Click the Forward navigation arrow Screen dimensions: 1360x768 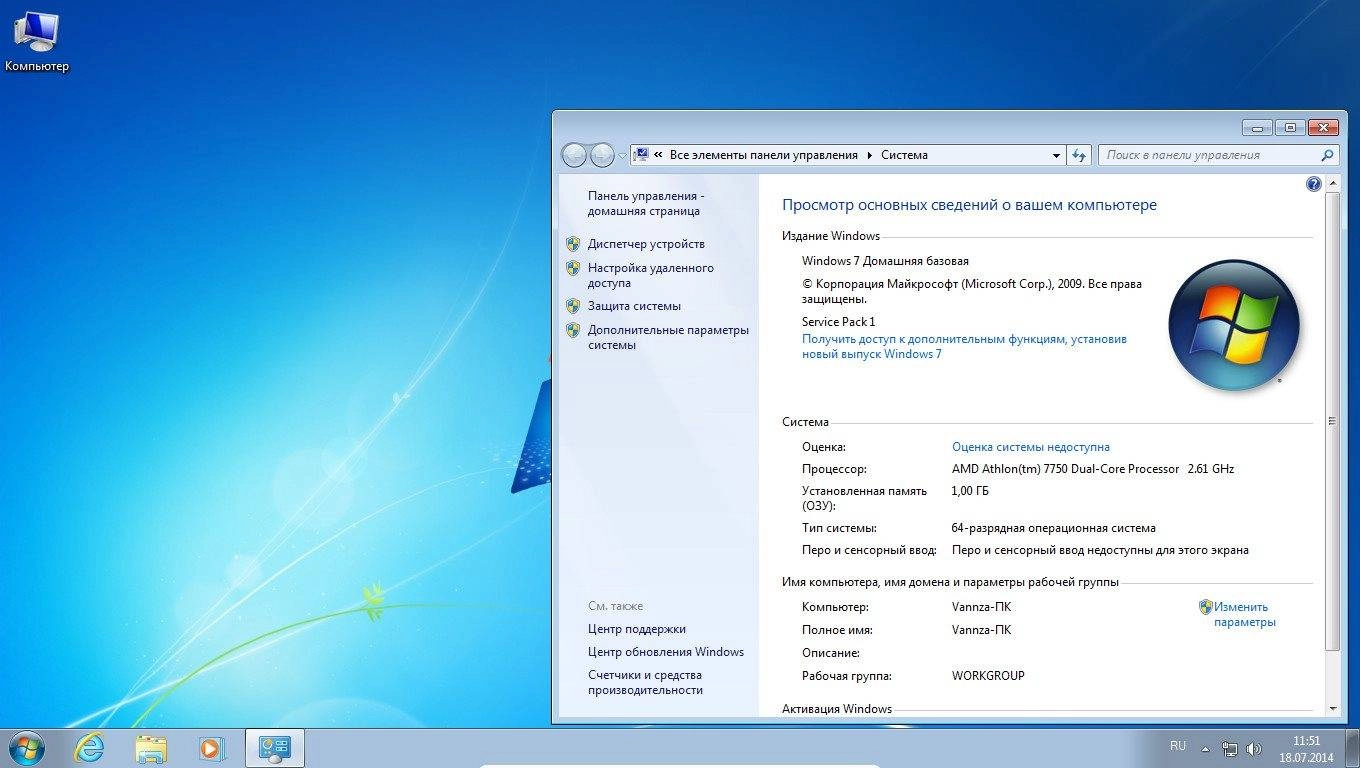(x=602, y=155)
